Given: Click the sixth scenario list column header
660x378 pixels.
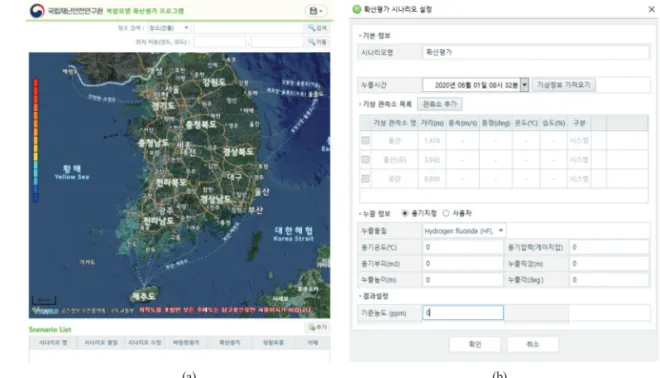Looking at the screenshot, I should (x=274, y=343).
